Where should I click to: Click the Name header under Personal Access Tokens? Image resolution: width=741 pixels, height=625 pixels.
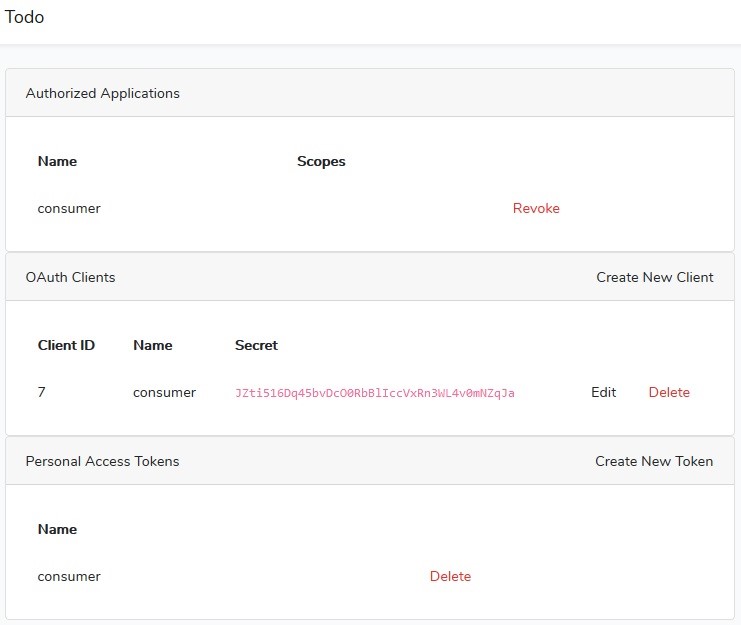(x=57, y=529)
